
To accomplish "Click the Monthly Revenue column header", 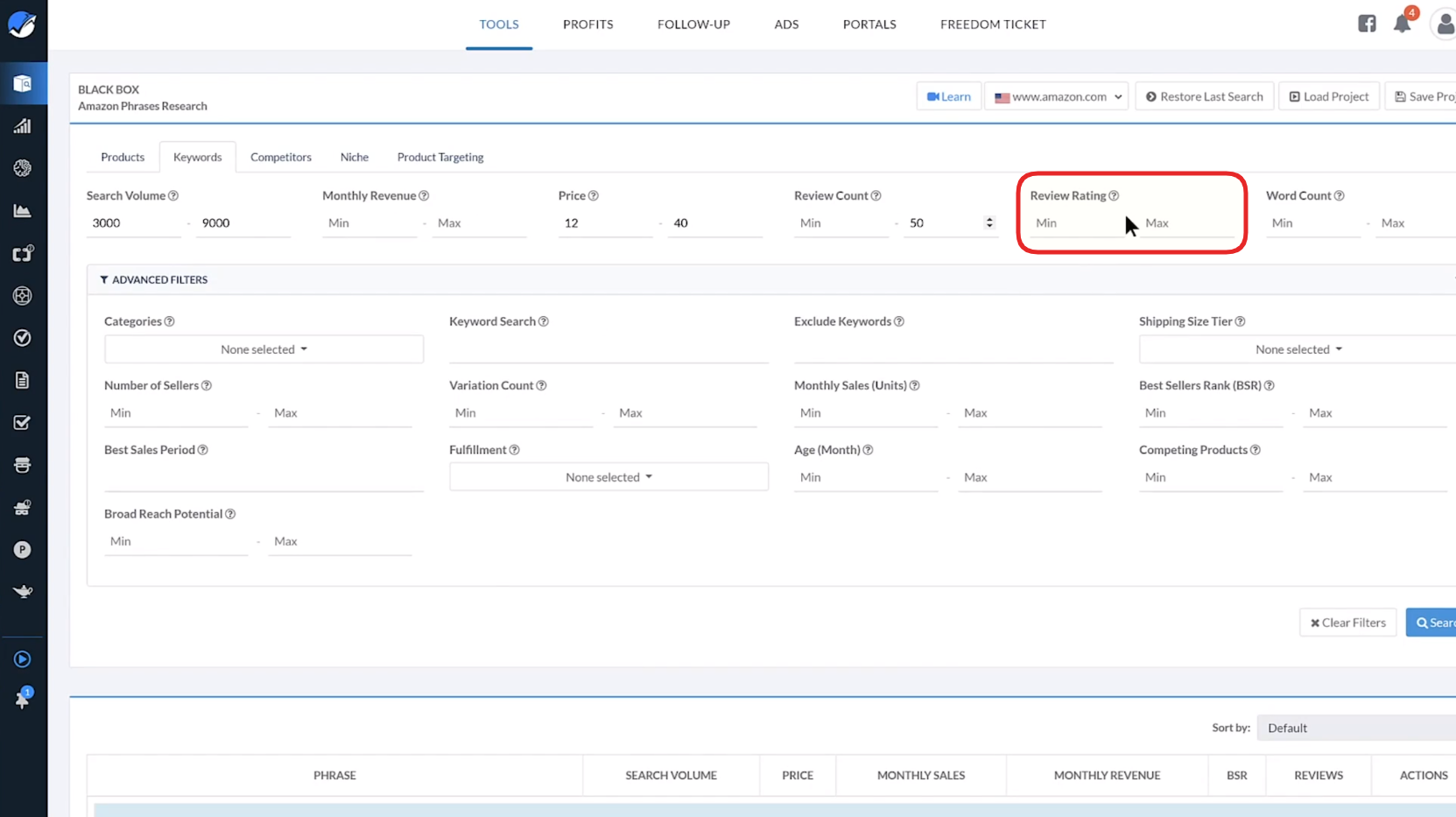I will coord(1107,776).
